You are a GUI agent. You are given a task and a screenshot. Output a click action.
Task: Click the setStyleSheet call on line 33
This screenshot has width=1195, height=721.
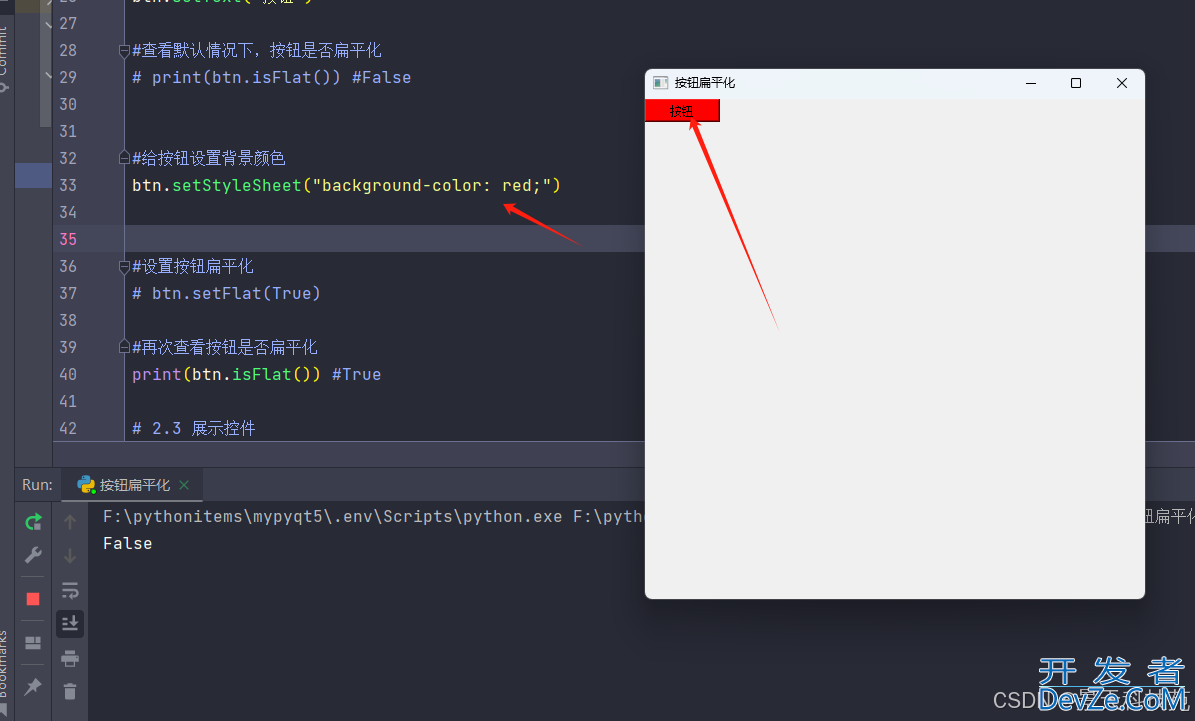237,185
